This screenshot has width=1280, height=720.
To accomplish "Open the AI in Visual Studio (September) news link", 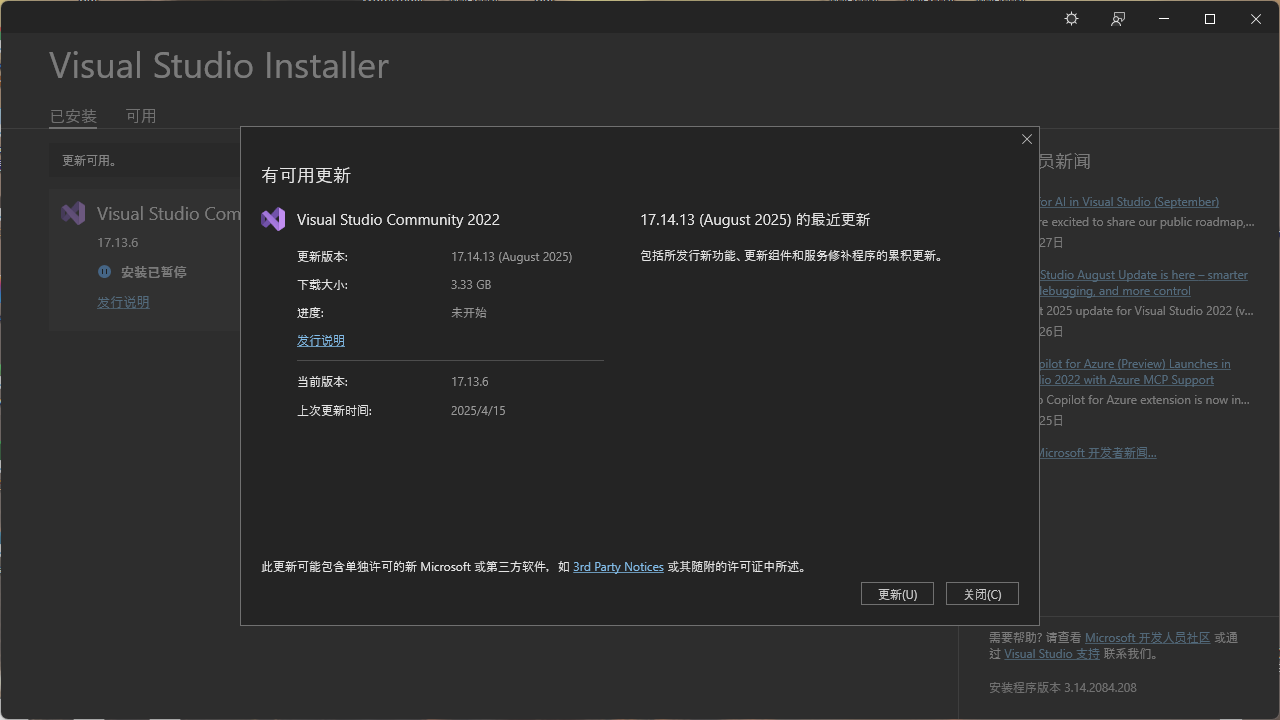I will [x=1129, y=202].
